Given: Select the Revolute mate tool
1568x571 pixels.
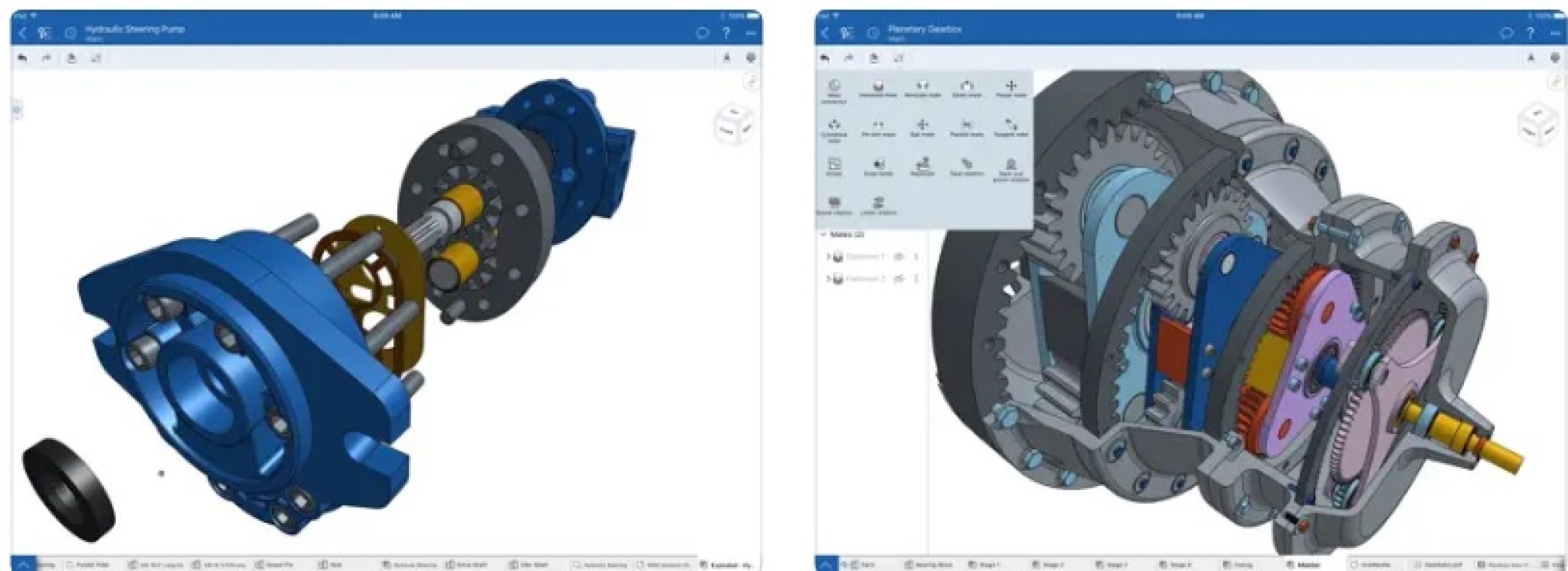Looking at the screenshot, I should (922, 89).
